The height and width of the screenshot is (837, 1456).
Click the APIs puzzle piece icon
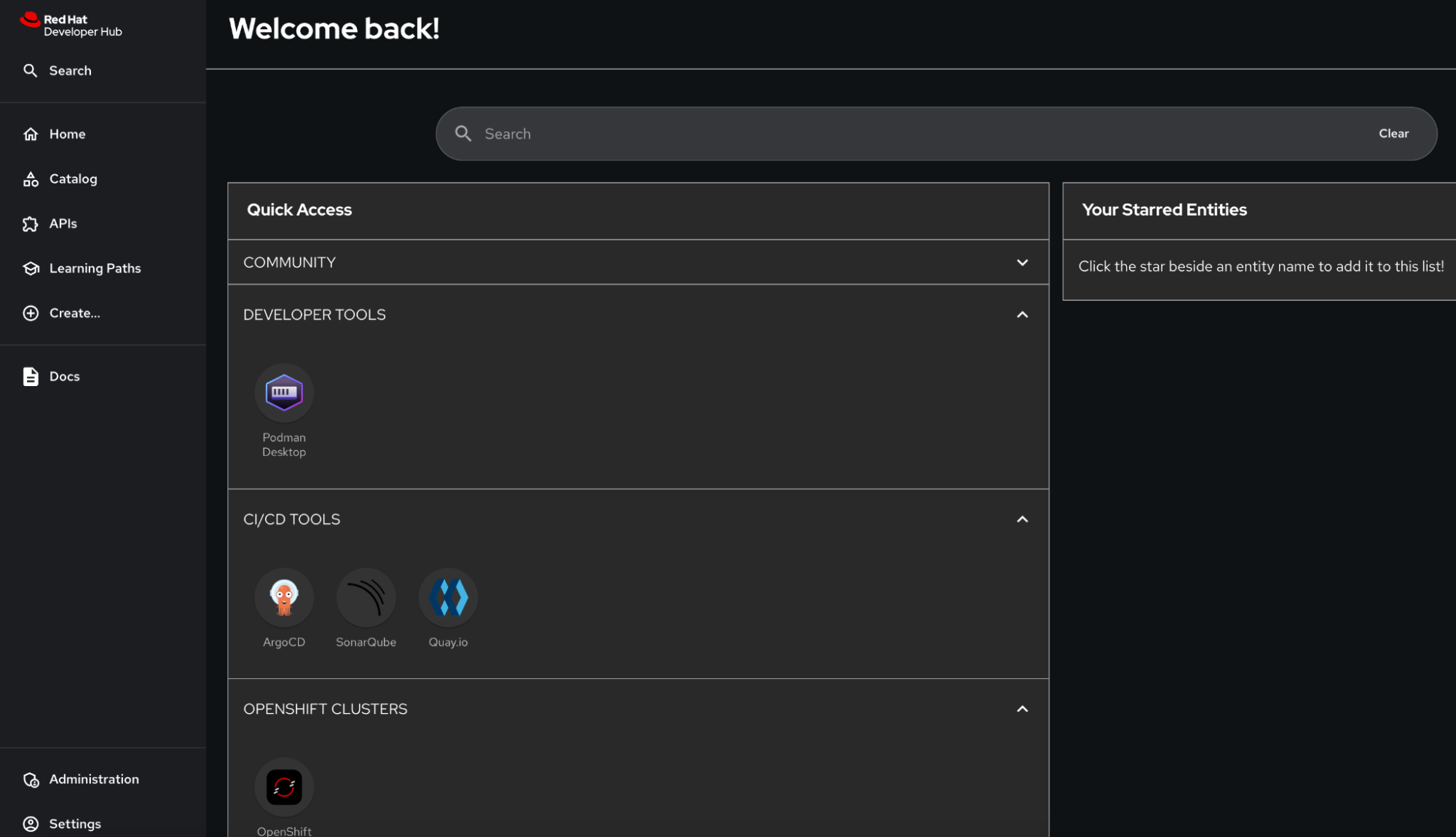click(31, 224)
